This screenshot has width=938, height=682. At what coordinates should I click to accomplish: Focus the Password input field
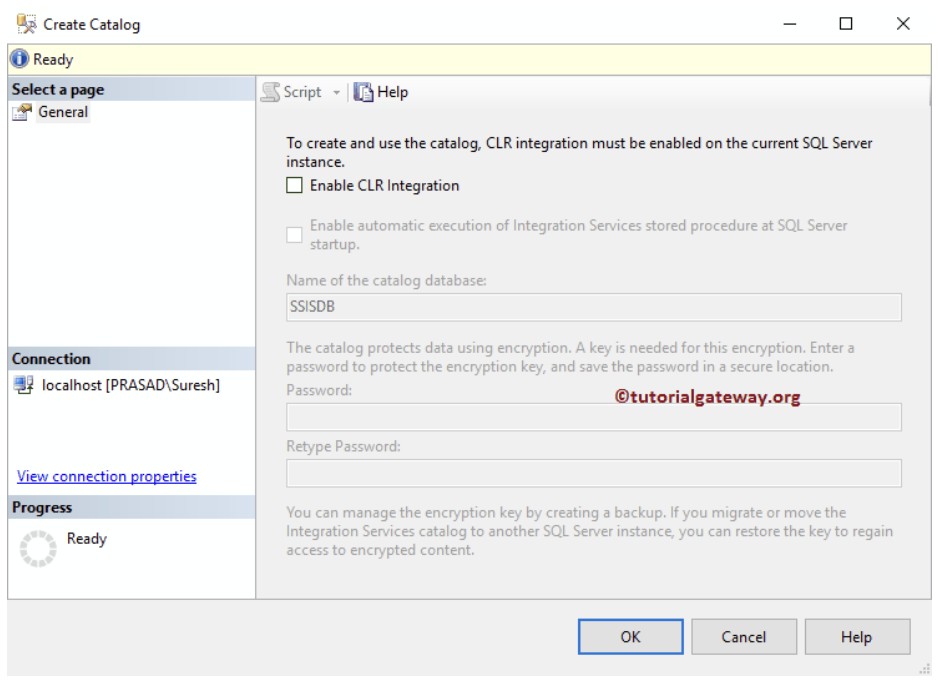tap(593, 417)
